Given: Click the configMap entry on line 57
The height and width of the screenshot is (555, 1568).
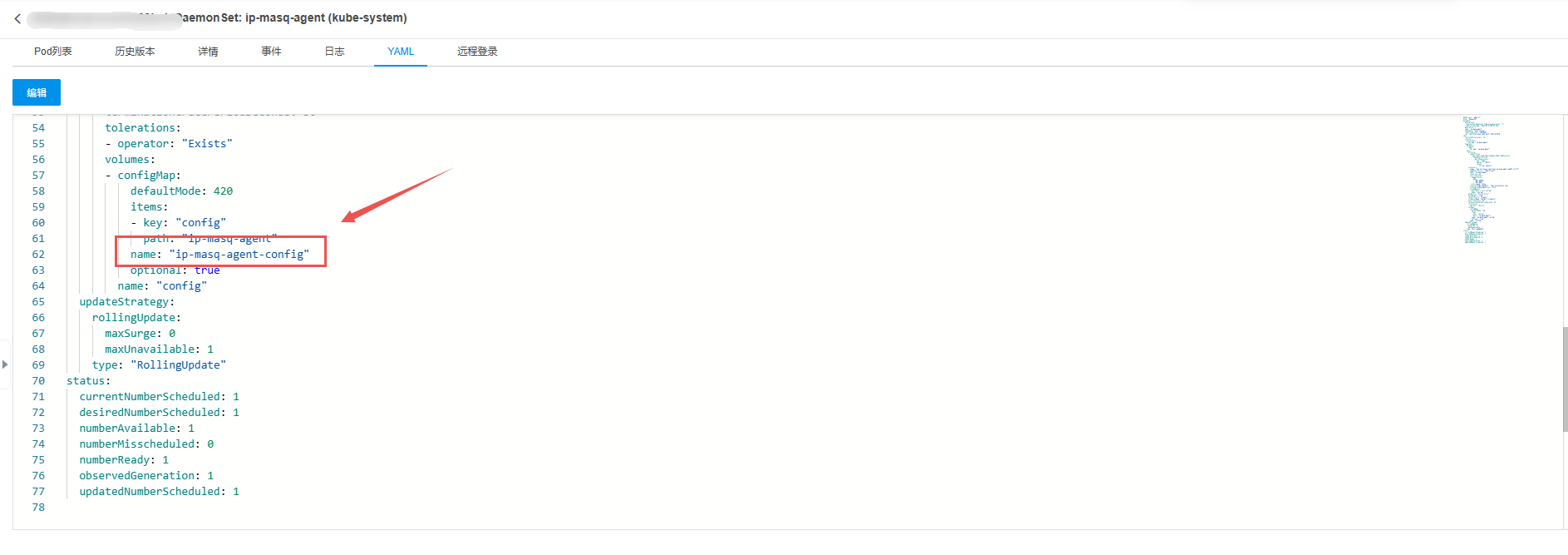Looking at the screenshot, I should pyautogui.click(x=149, y=176).
